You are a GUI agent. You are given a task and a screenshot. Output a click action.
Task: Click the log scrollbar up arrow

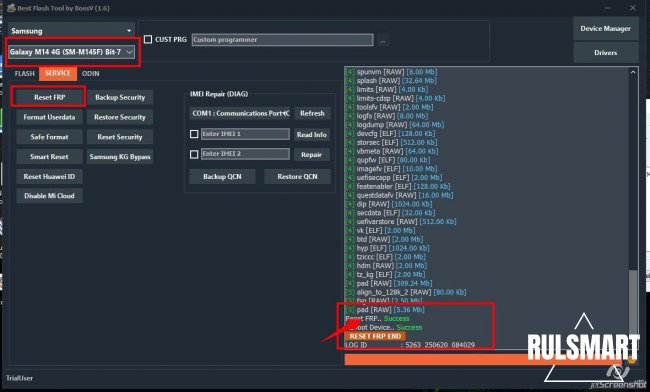pyautogui.click(x=633, y=72)
